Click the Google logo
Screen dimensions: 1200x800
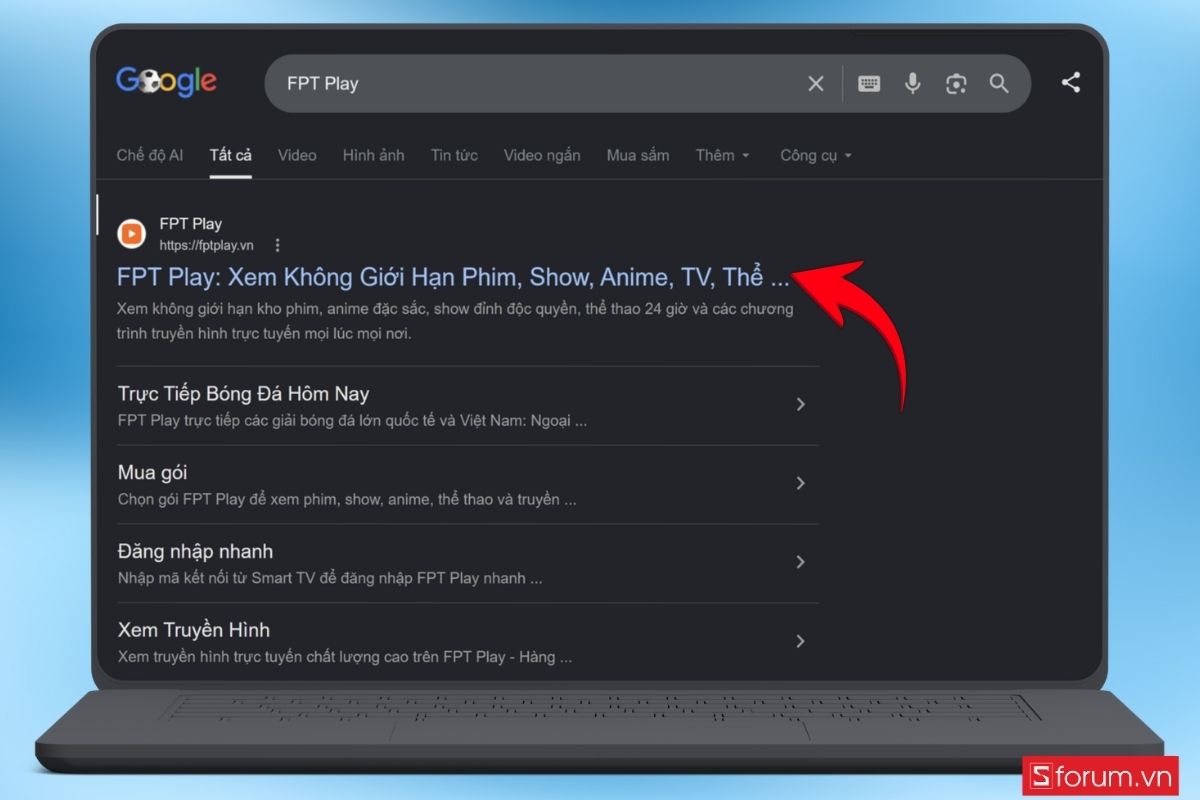tap(166, 81)
